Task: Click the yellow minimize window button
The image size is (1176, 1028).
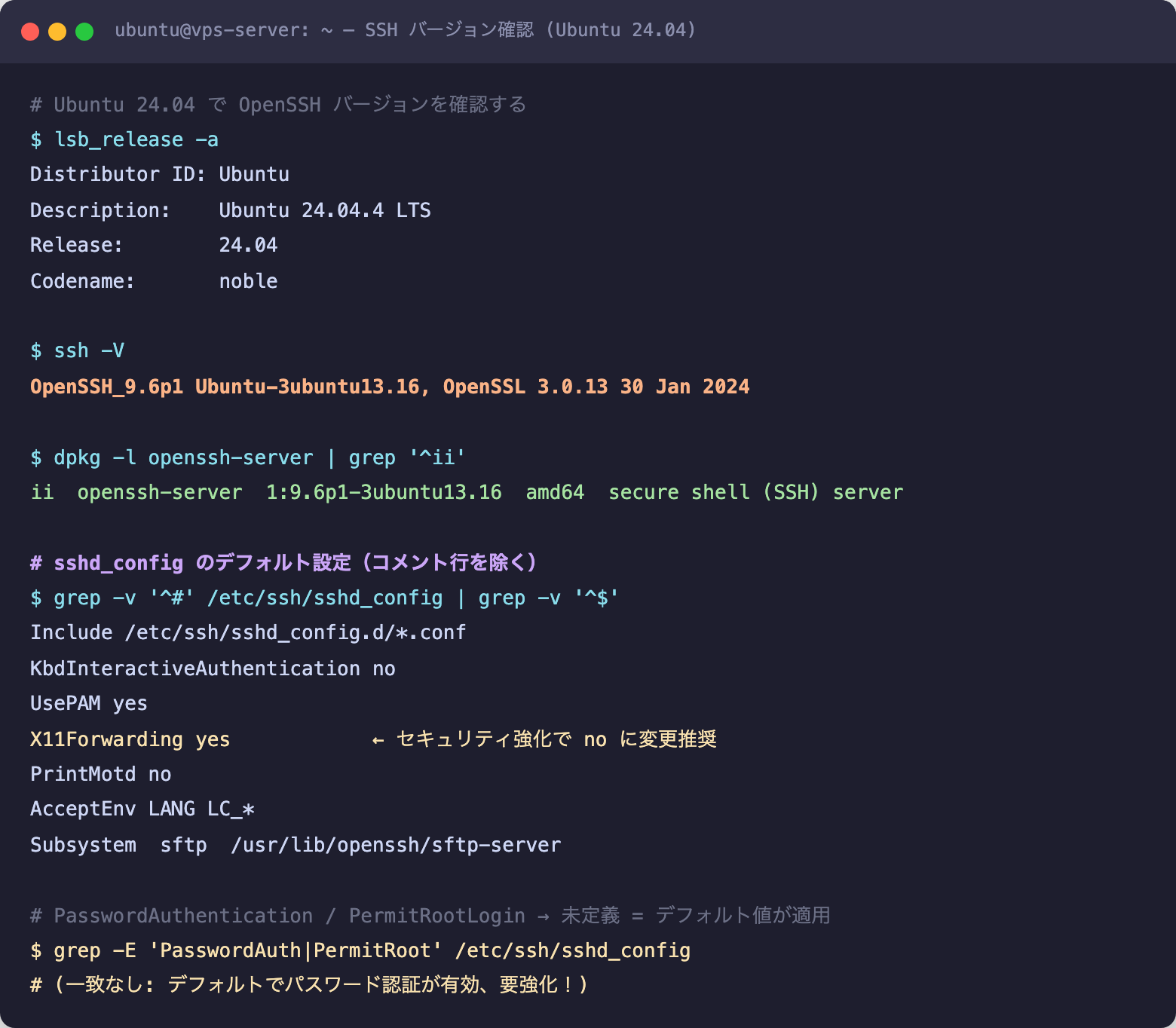Action: point(57,32)
